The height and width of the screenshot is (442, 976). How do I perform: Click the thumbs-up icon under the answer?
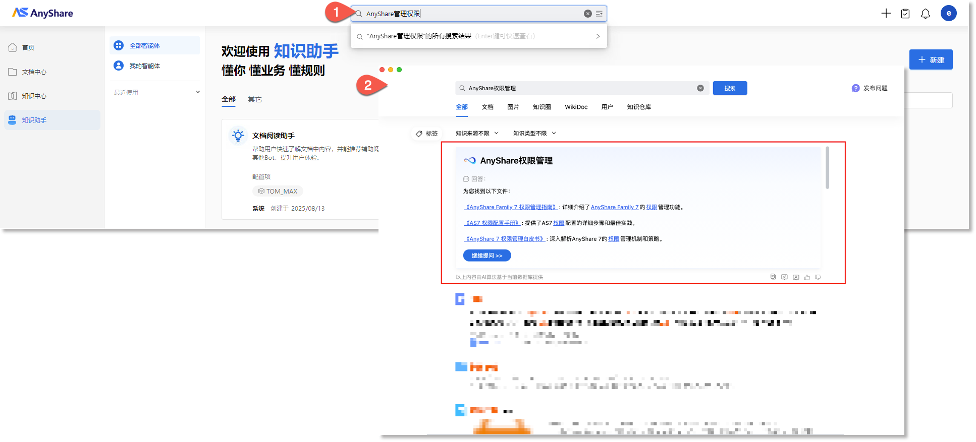[807, 277]
